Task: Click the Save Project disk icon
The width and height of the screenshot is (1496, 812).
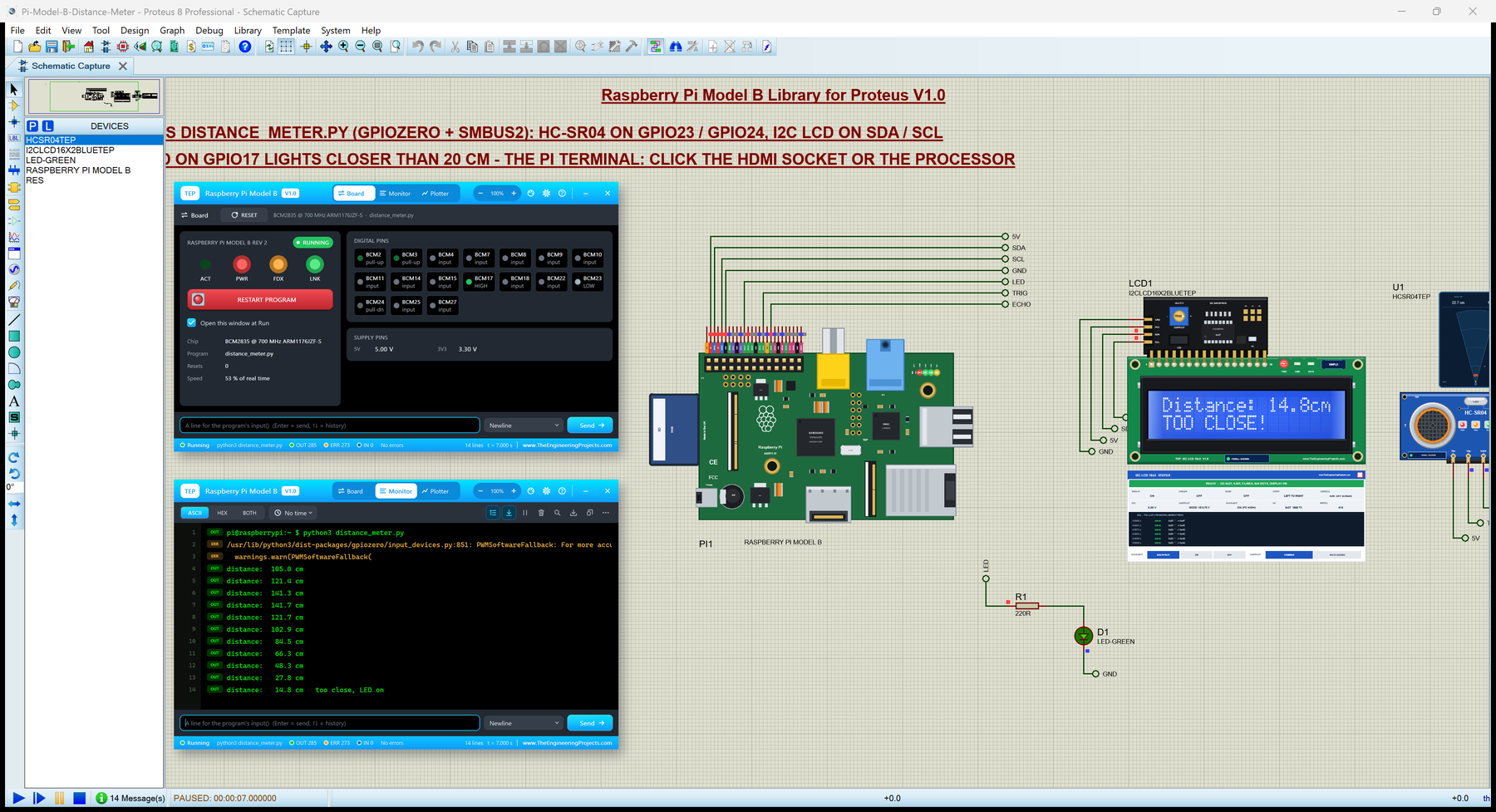Action: (52, 47)
